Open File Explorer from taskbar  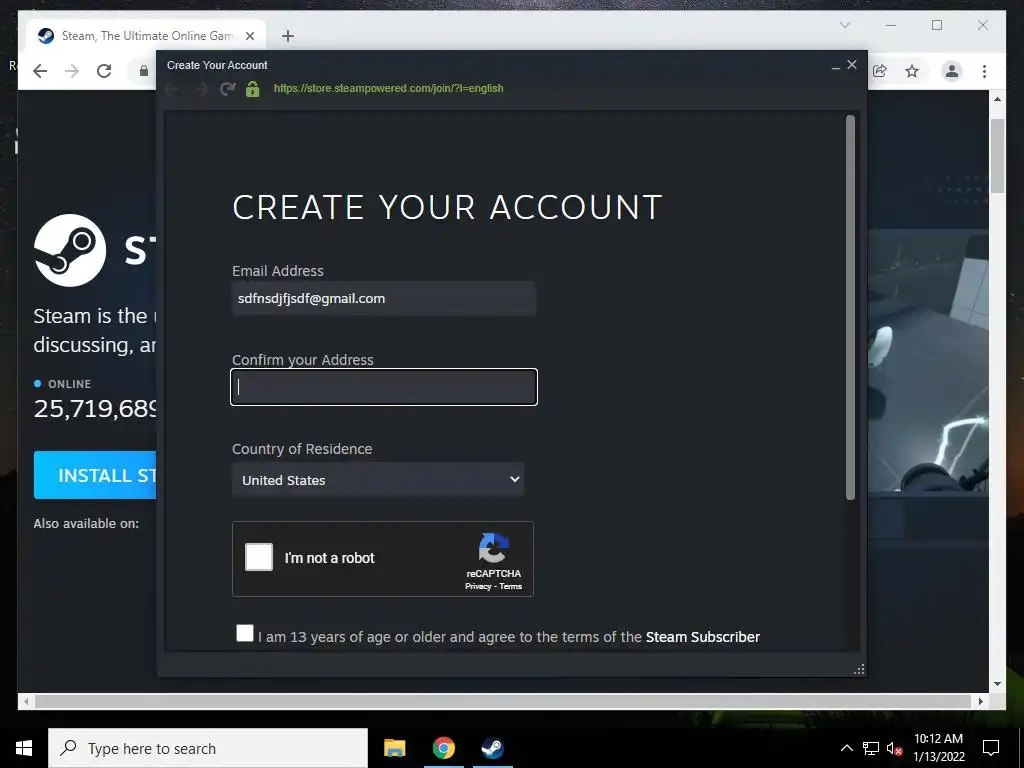pos(394,748)
